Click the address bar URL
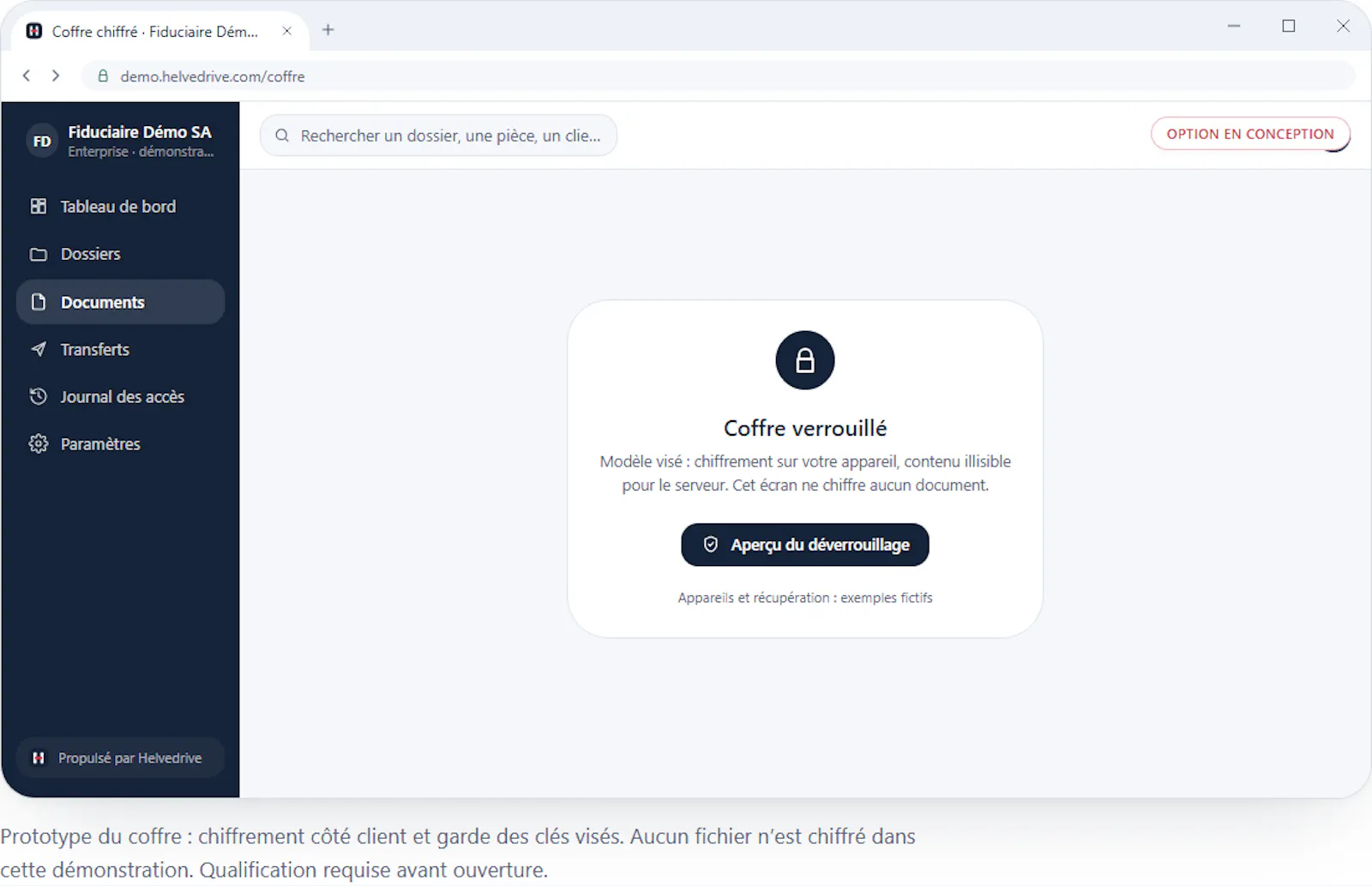The image size is (1372, 886). pos(213,76)
